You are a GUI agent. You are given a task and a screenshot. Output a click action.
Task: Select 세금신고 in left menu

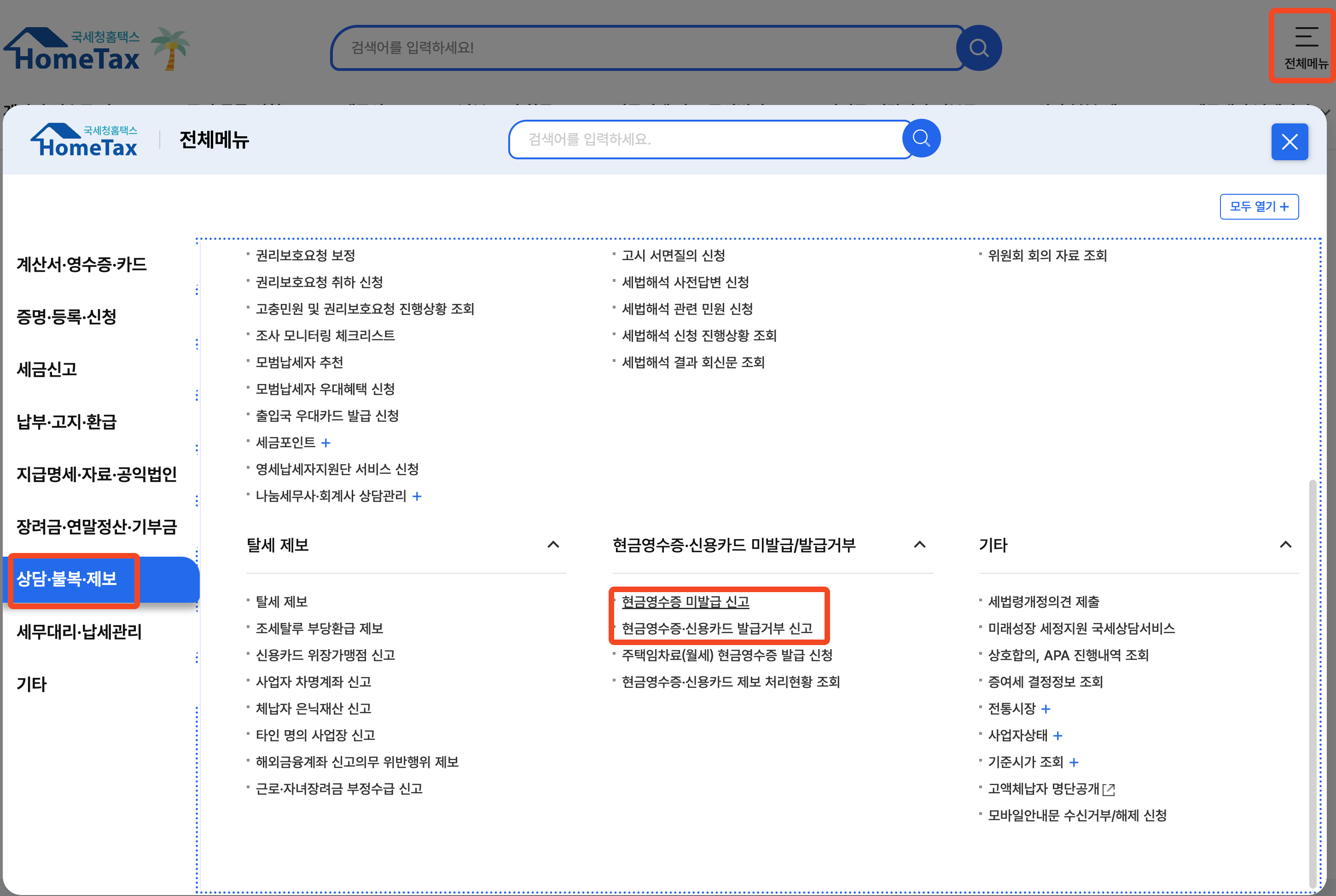pyautogui.click(x=47, y=370)
